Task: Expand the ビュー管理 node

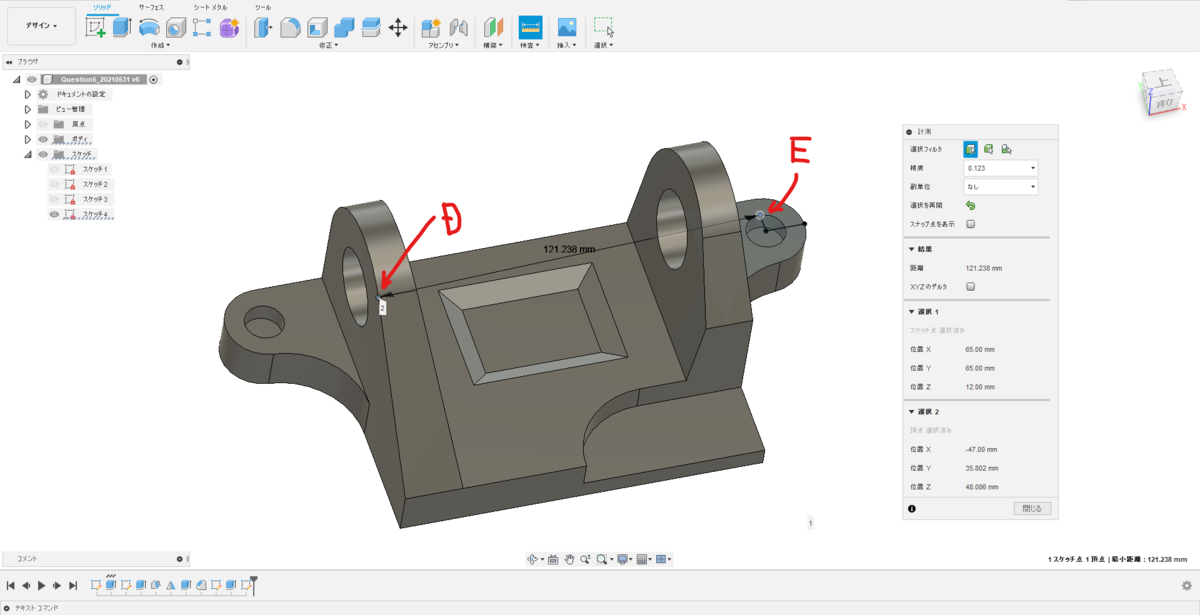Action: point(28,109)
